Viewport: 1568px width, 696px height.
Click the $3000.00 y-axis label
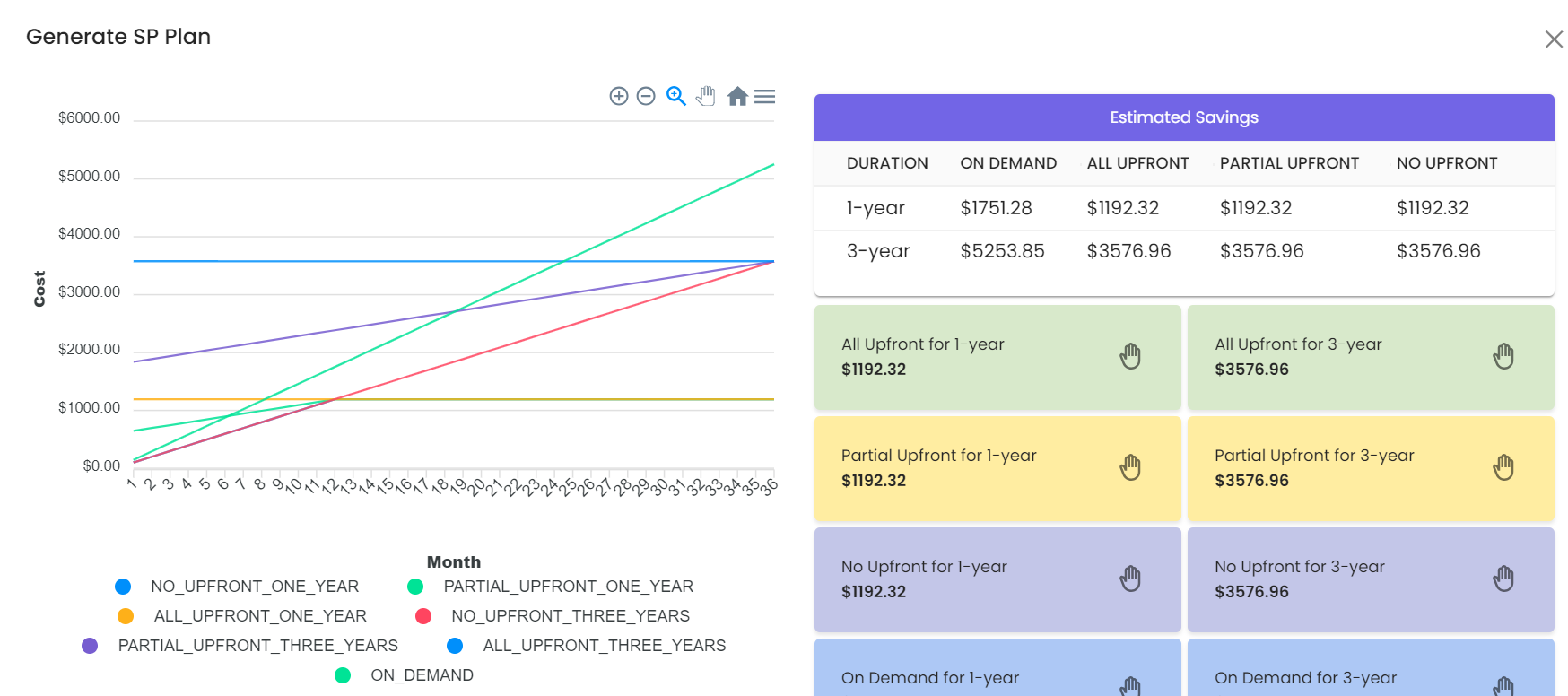pos(89,292)
